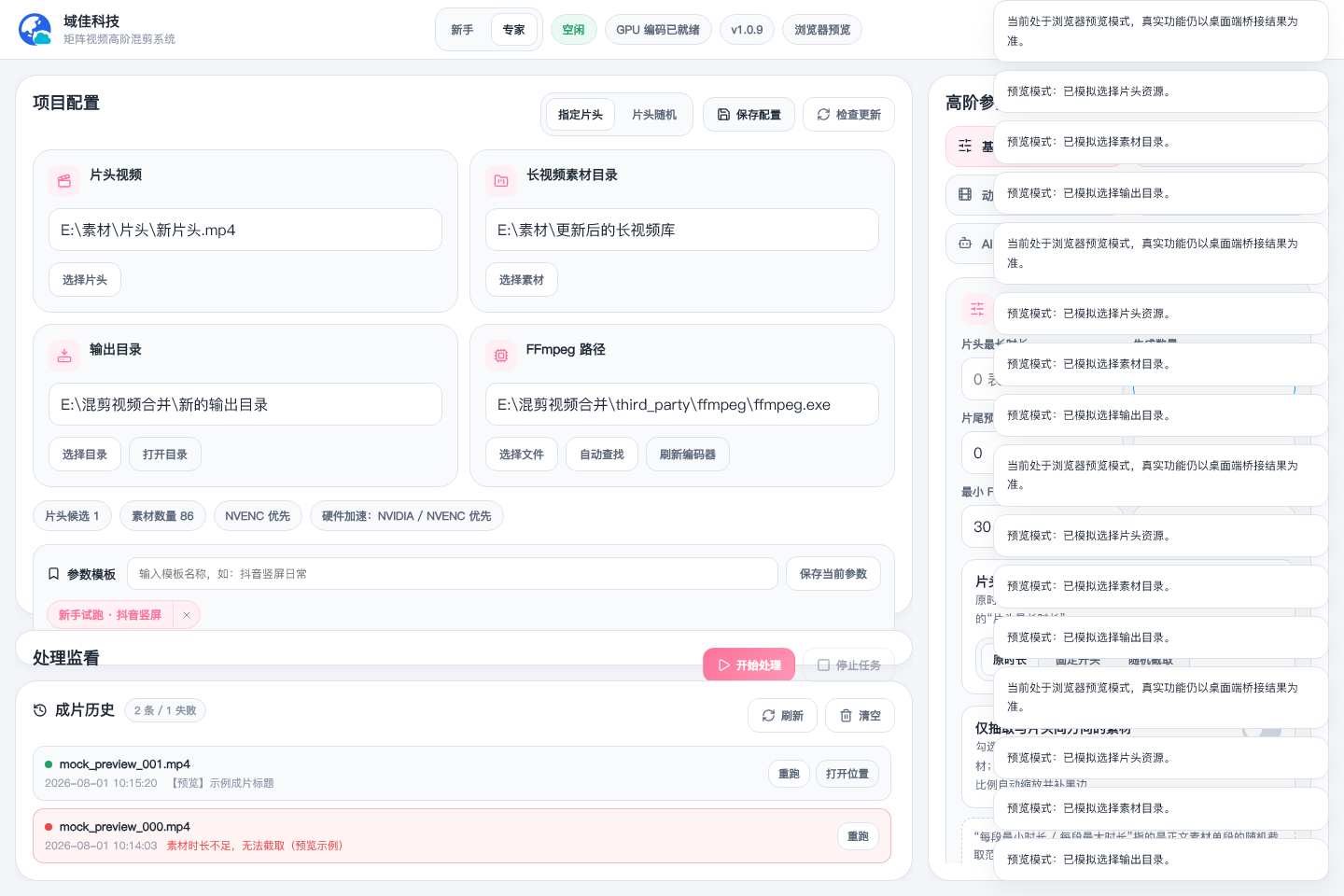Click the 域佳科技 globe logo icon
The width and height of the screenshot is (1344, 896).
tap(35, 30)
